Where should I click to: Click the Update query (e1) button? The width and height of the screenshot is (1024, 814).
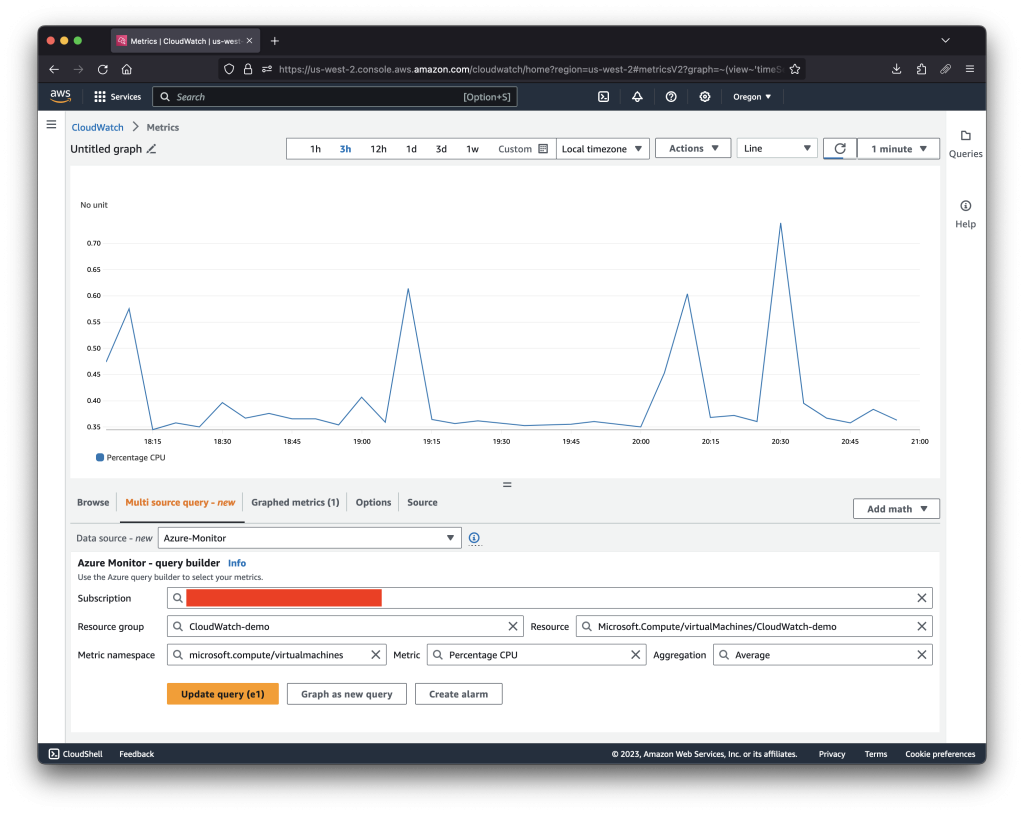pyautogui.click(x=222, y=693)
